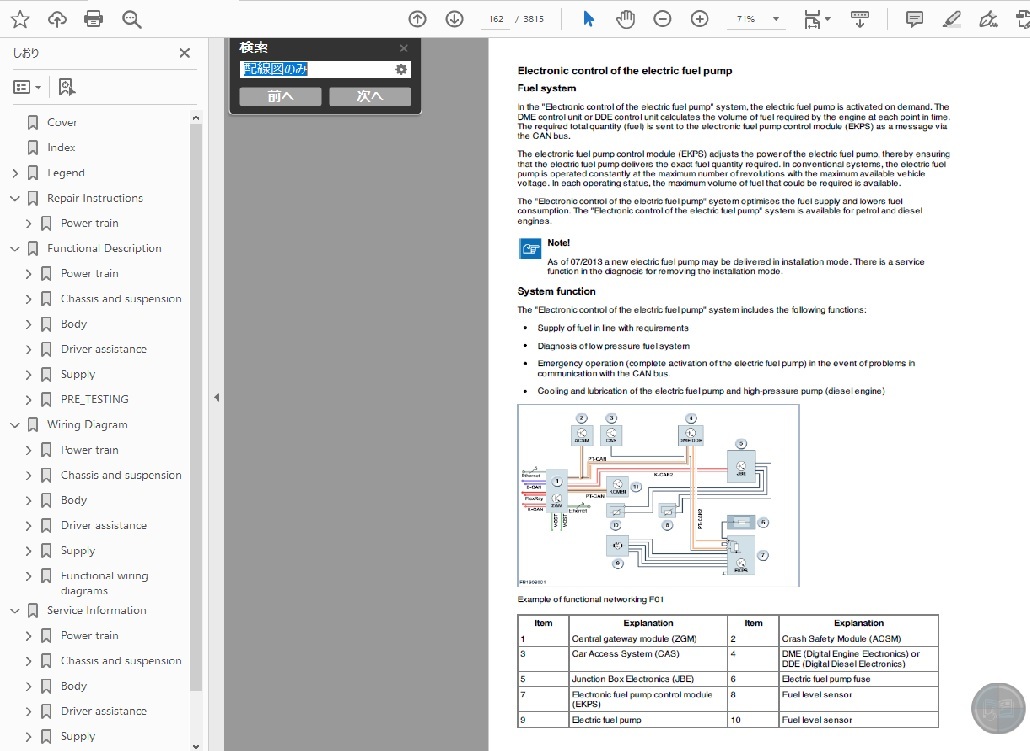Expand Body under Functional Description

pyautogui.click(x=28, y=324)
